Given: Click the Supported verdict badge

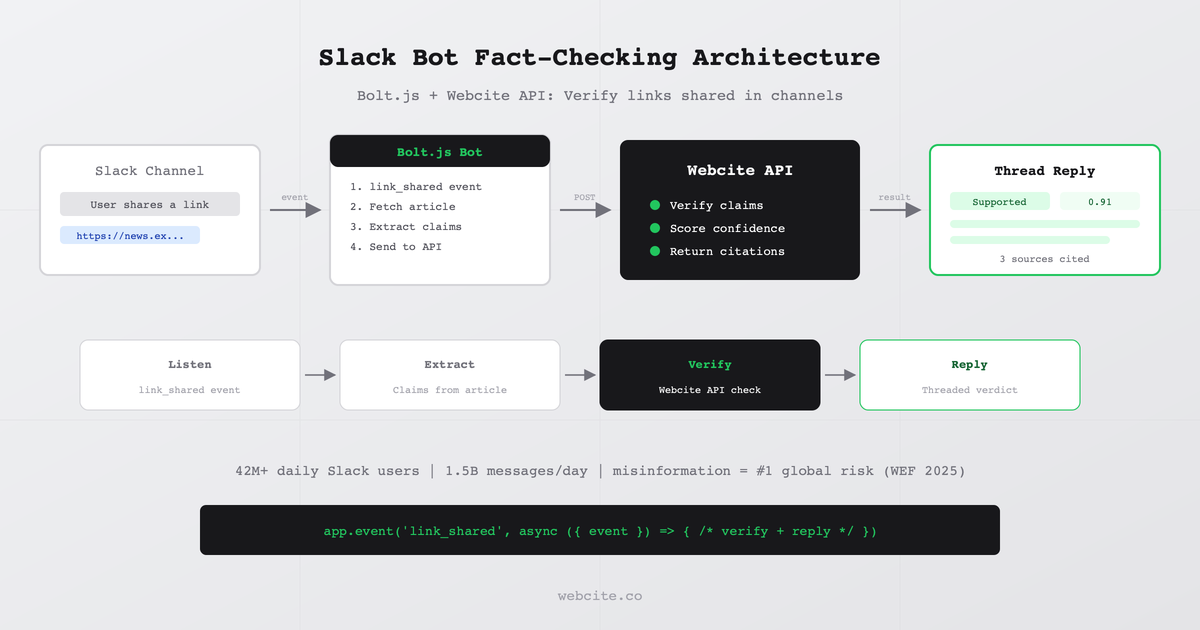Looking at the screenshot, I should click(x=1000, y=202).
